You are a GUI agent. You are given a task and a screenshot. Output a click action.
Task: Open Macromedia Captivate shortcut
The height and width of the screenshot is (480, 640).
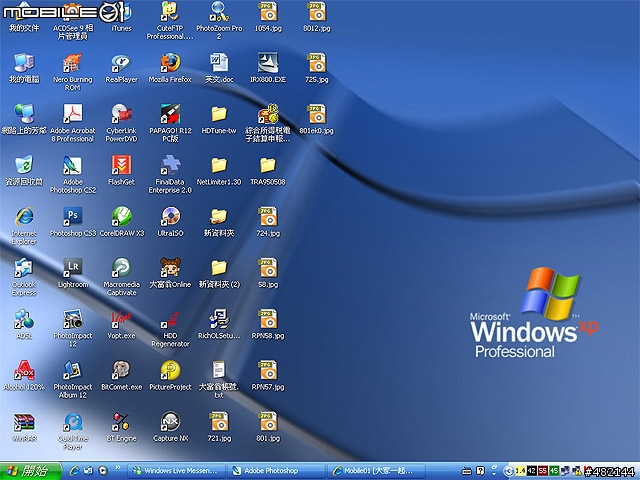[121, 277]
